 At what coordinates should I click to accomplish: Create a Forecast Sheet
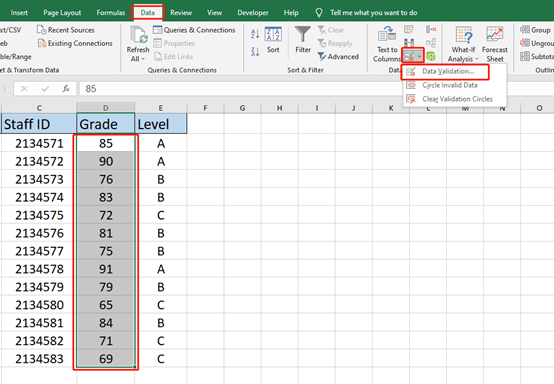pyautogui.click(x=495, y=44)
